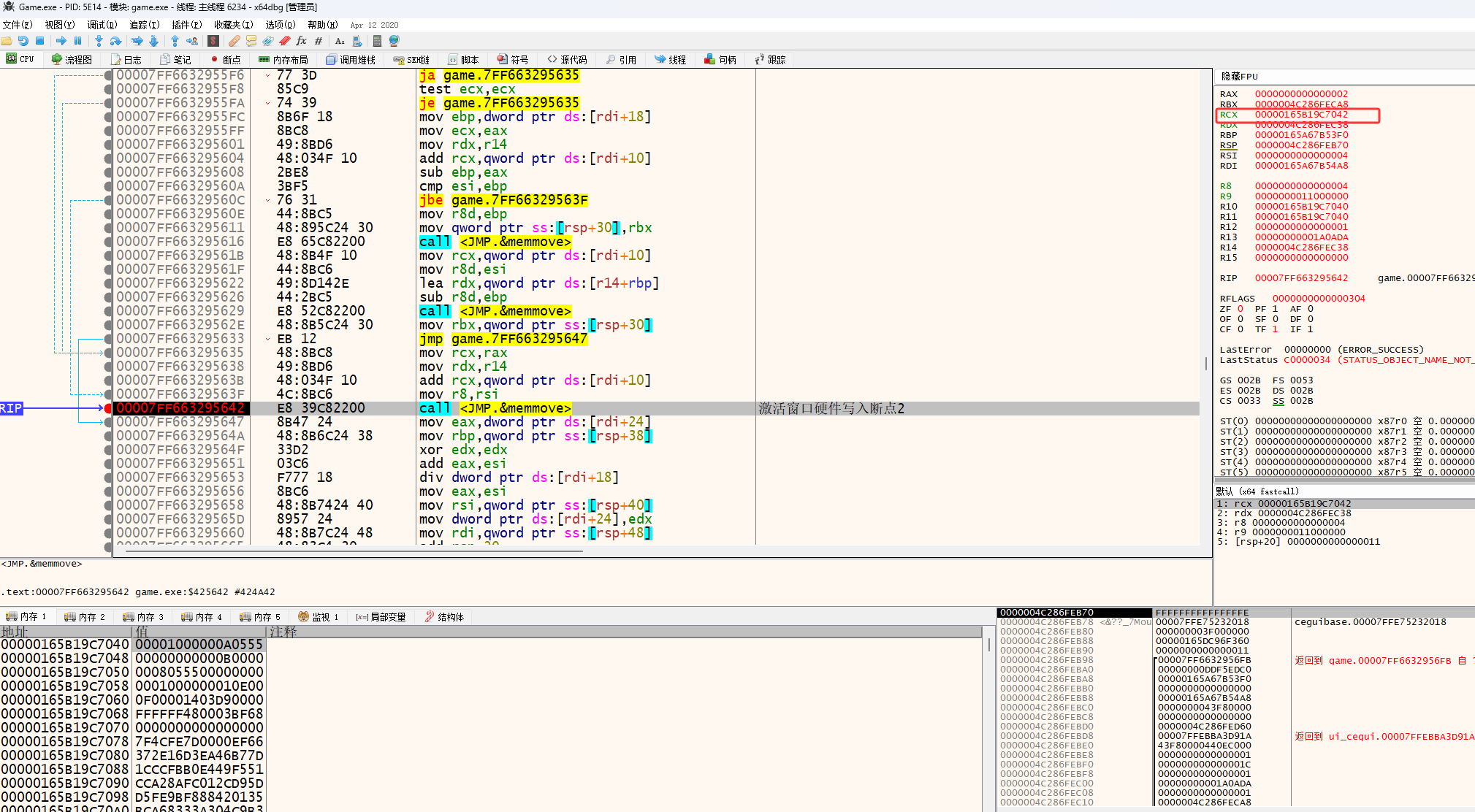Click the Stop debugging square icon

tap(40, 41)
